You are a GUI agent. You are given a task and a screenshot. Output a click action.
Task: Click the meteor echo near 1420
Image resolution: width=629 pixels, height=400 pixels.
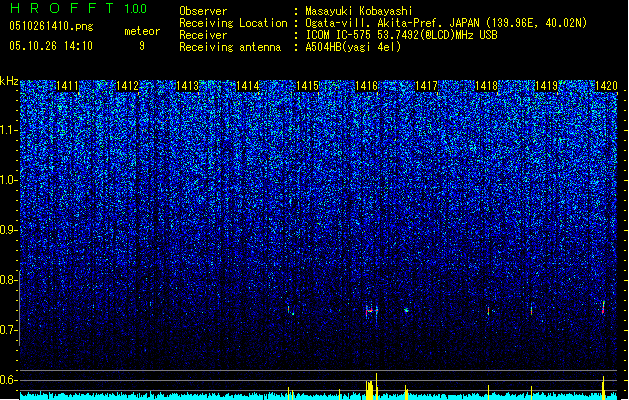pyautogui.click(x=603, y=307)
